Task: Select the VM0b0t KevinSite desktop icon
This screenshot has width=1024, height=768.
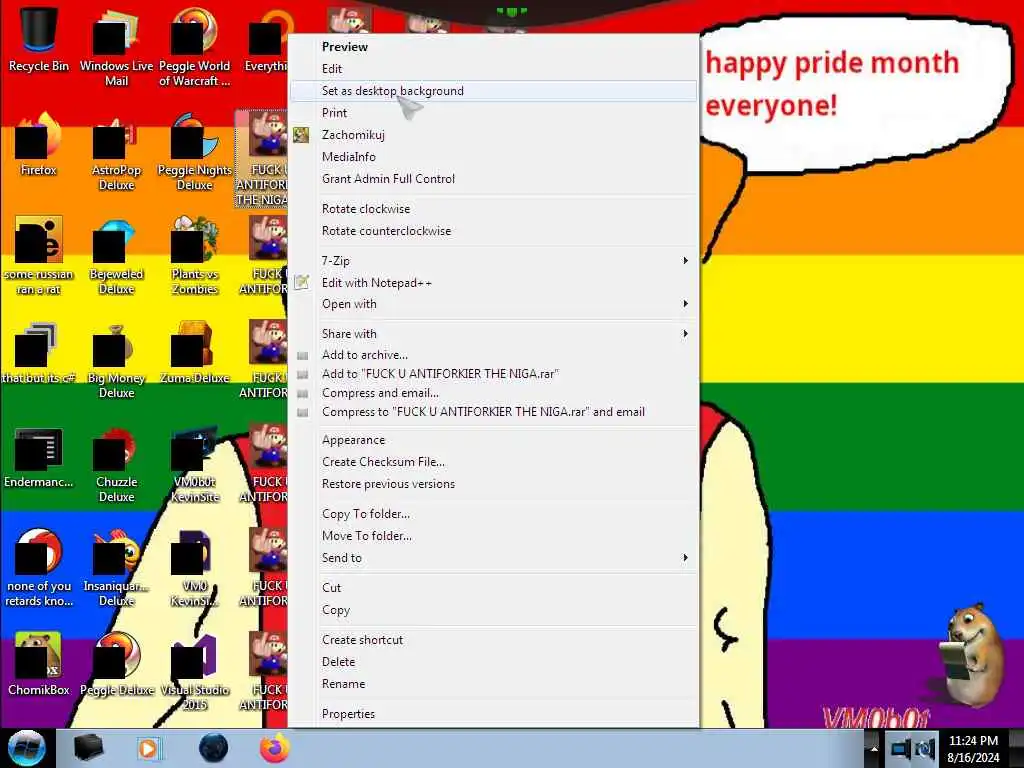Action: [x=195, y=465]
